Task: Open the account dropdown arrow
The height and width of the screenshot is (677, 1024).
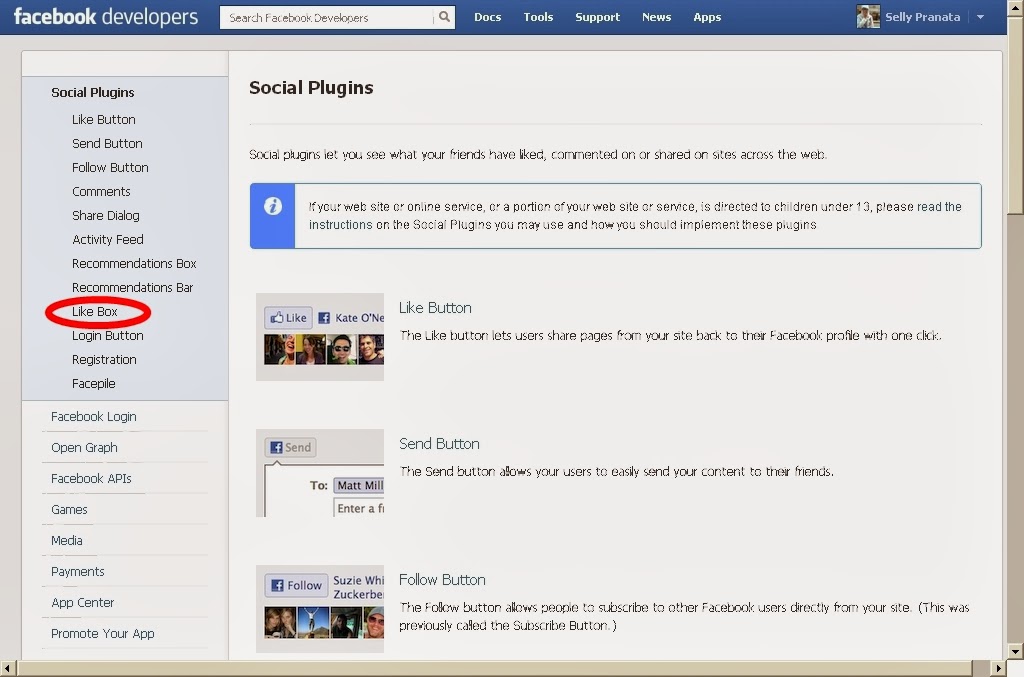Action: click(x=980, y=18)
